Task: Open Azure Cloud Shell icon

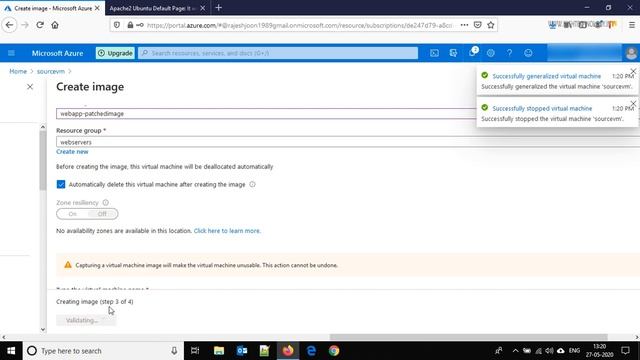Action: point(434,53)
